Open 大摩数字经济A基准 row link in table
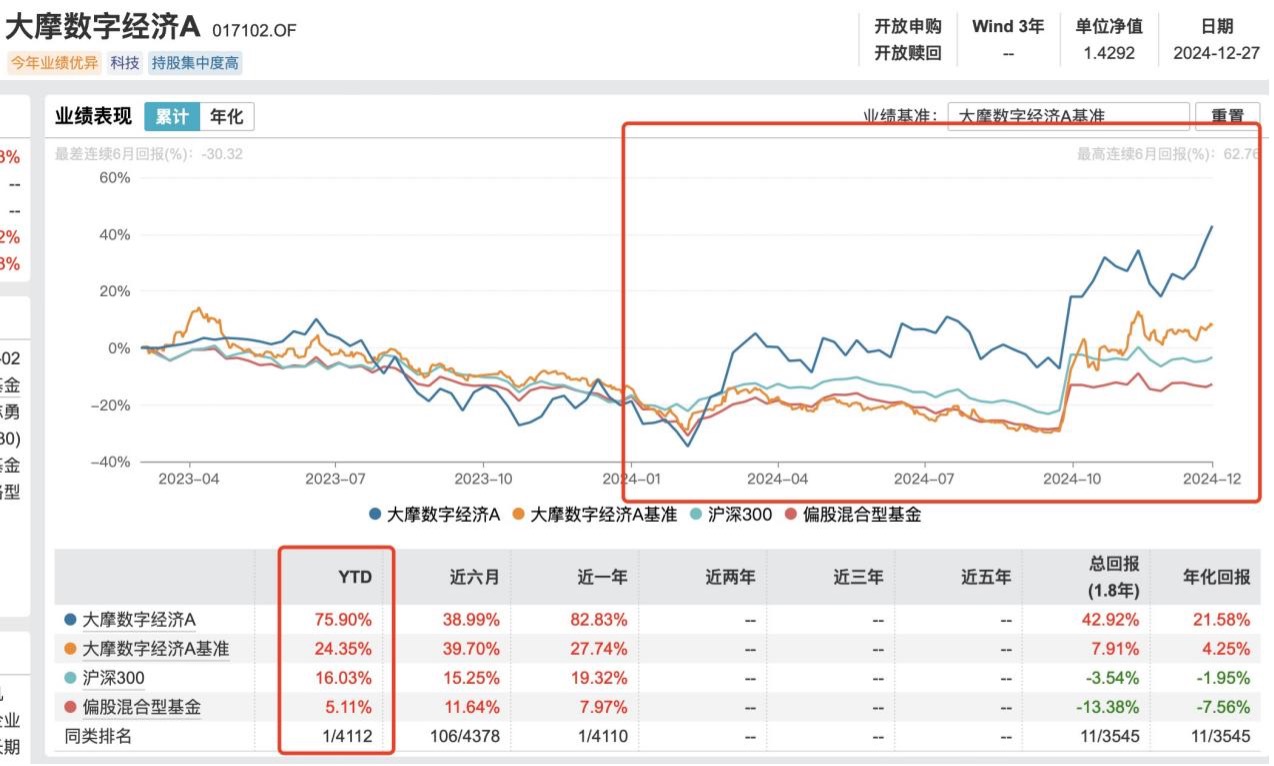 (x=156, y=648)
